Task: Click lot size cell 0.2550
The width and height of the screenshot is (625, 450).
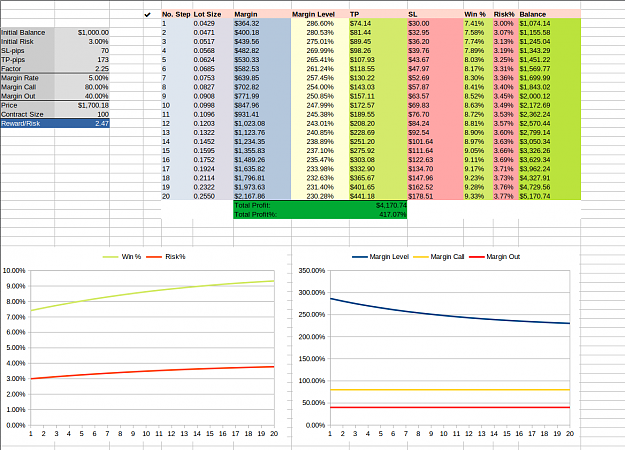Action: [x=213, y=196]
